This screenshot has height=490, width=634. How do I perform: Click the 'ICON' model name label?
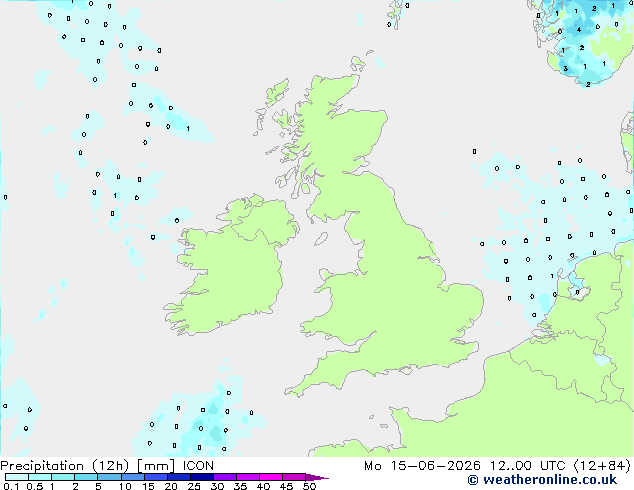[198, 466]
